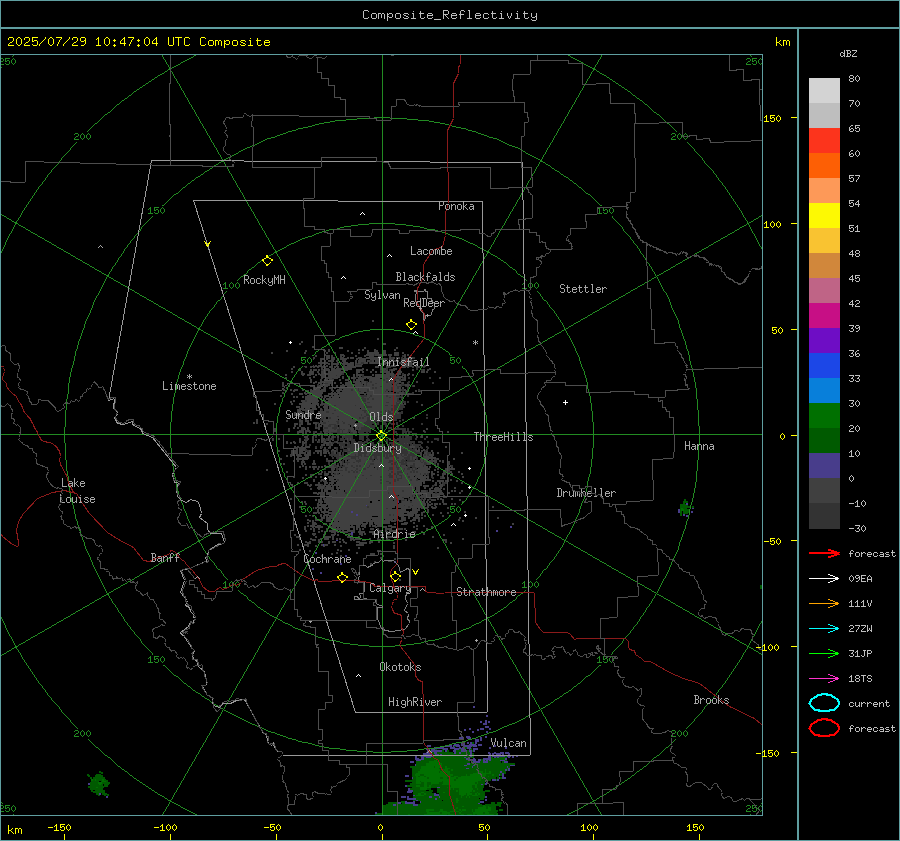Click the Lacombe city label
900x841 pixels.
pos(431,251)
